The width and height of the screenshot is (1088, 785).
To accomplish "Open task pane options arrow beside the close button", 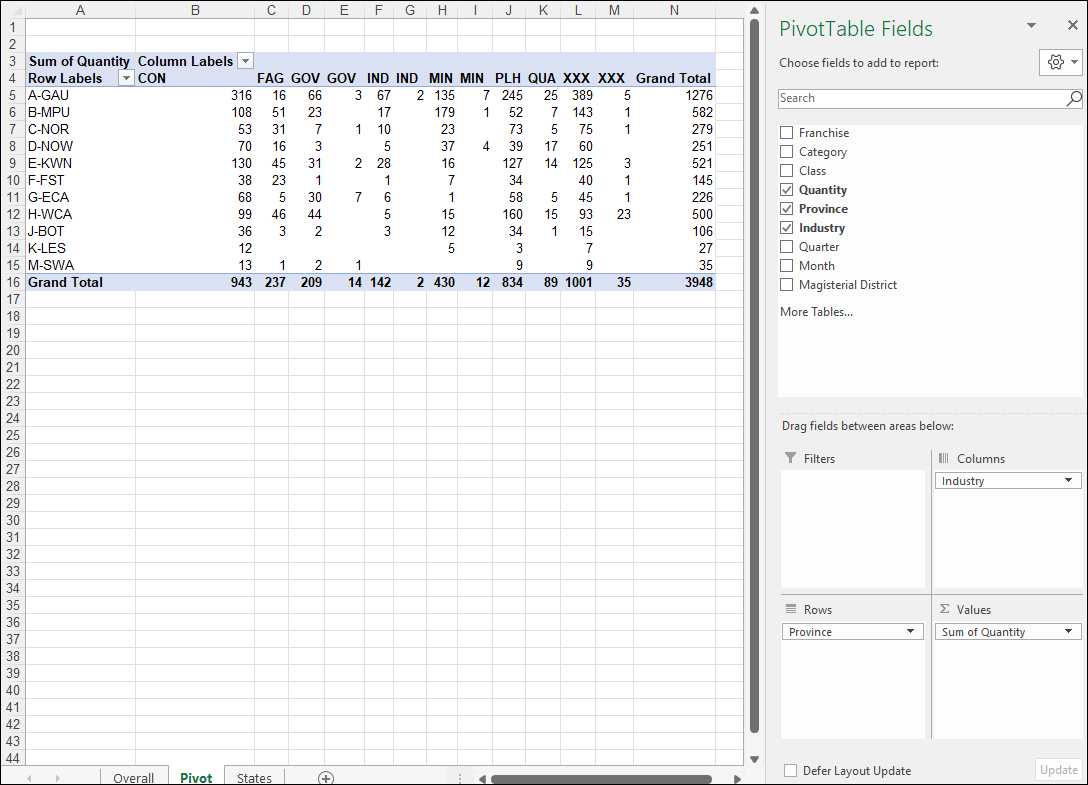I will coord(1032,26).
